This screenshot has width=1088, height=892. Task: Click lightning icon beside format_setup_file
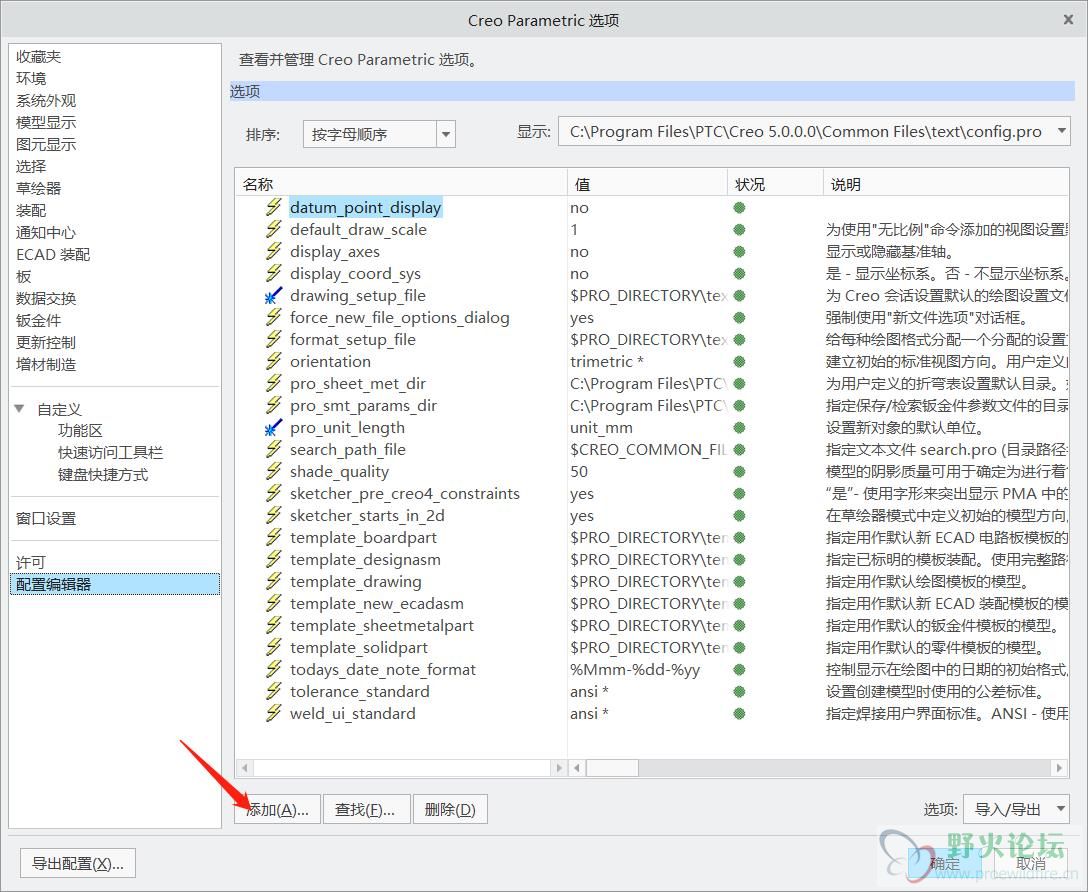pos(273,339)
